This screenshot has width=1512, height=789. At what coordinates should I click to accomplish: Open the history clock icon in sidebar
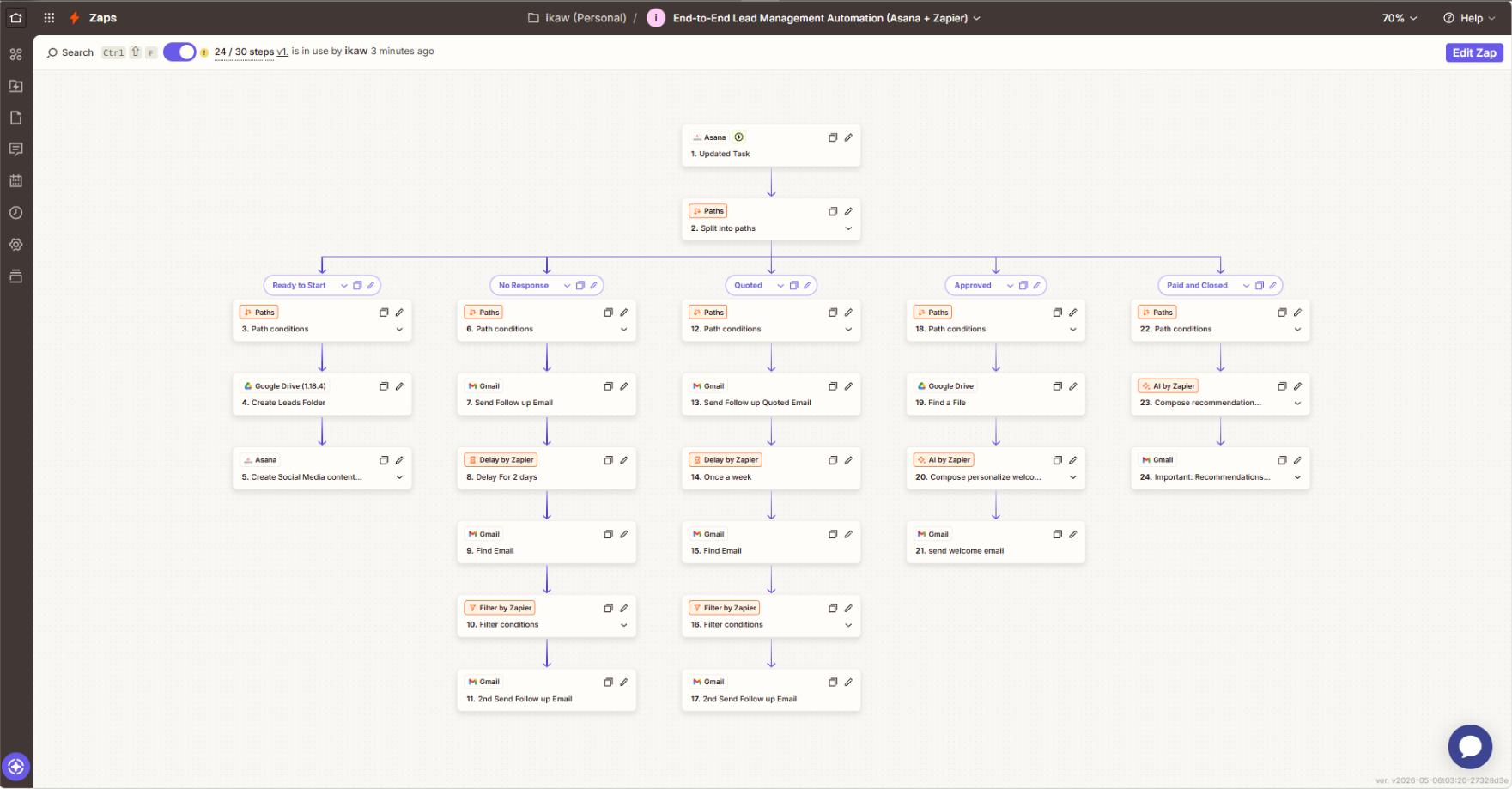click(15, 213)
